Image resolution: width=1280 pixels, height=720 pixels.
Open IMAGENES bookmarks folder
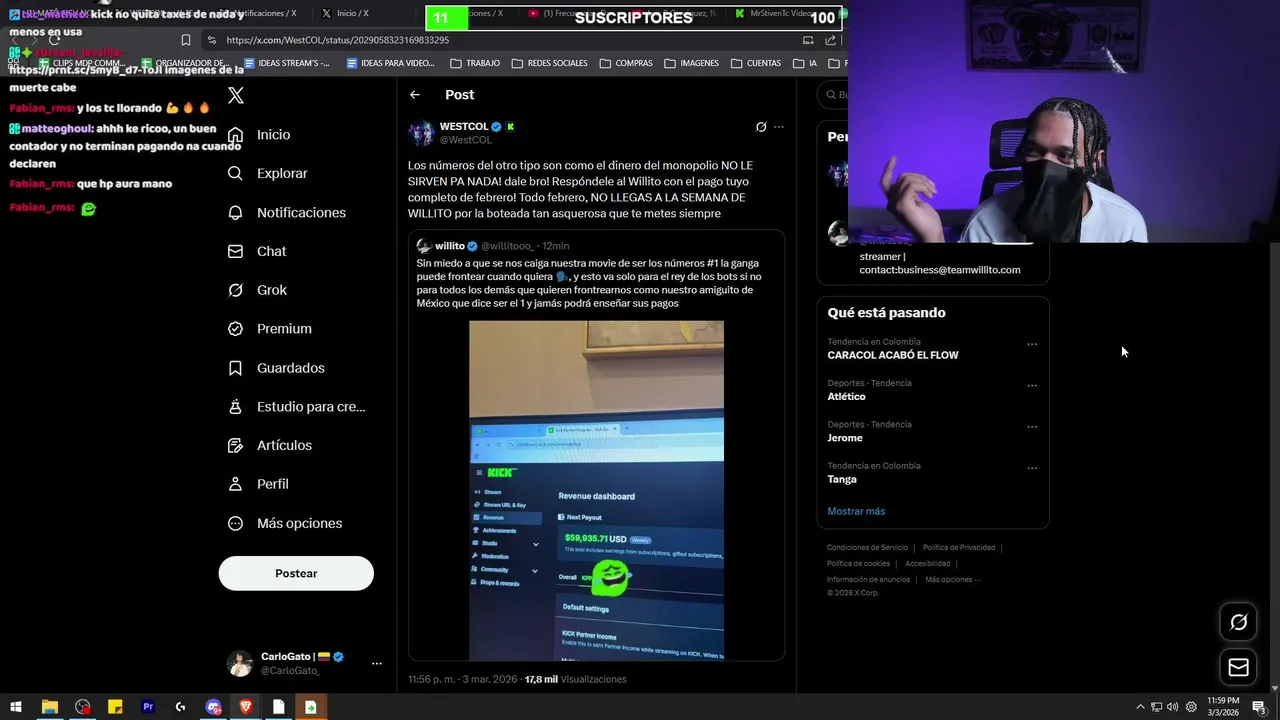691,63
